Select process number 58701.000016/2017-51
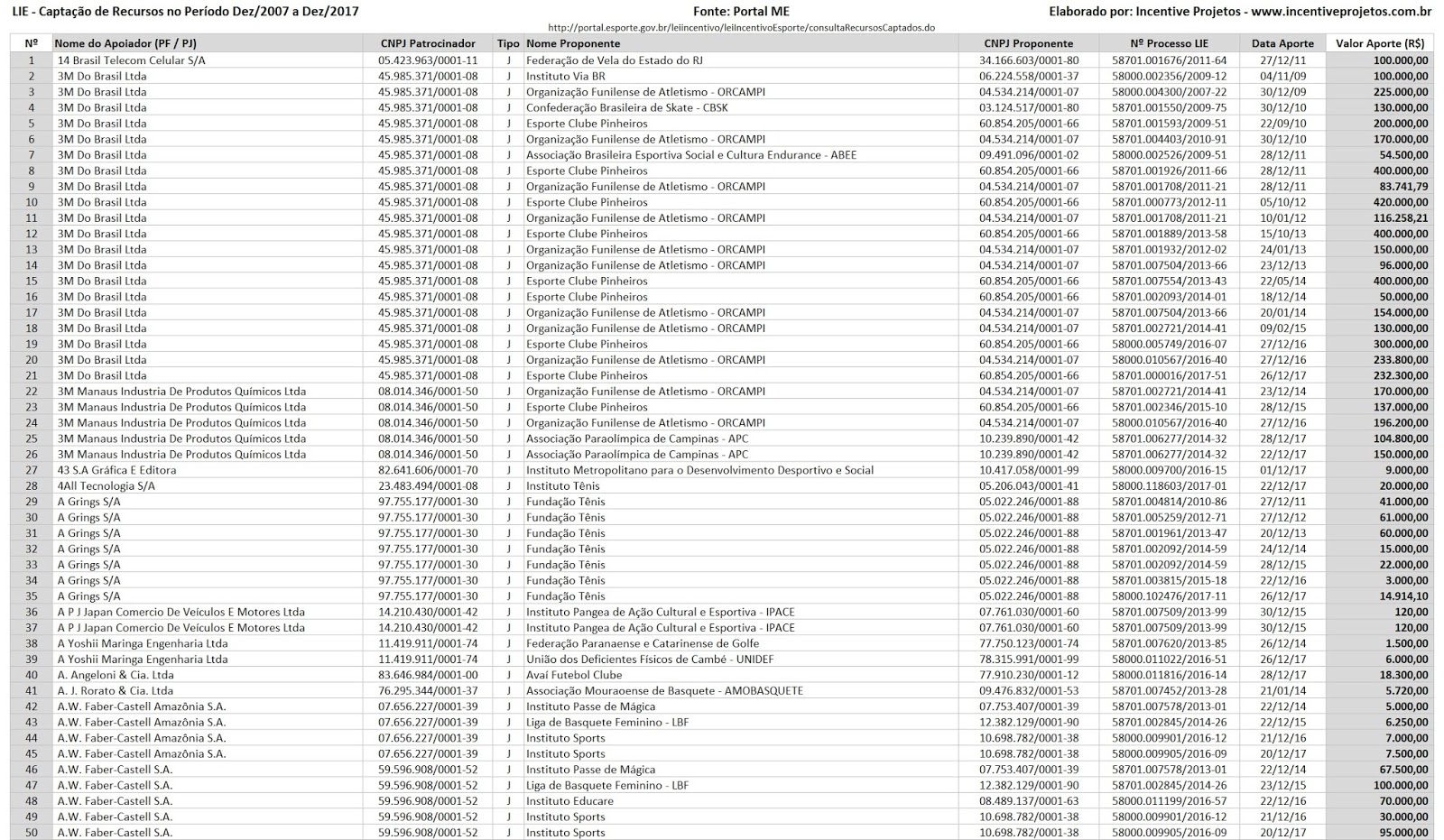Viewport: 1444px width, 840px height. (x=1169, y=375)
